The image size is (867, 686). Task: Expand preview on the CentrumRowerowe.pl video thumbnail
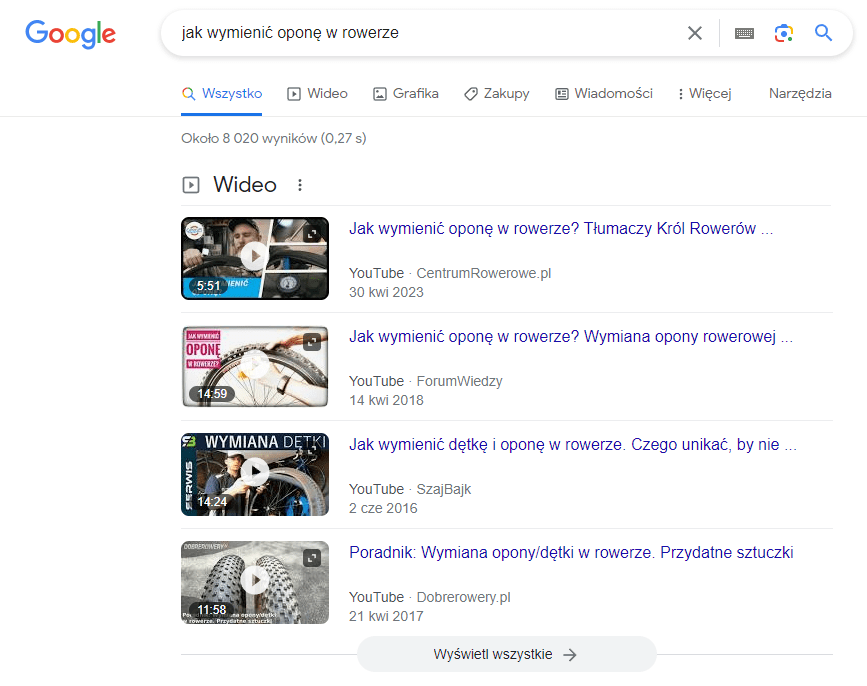pos(313,233)
